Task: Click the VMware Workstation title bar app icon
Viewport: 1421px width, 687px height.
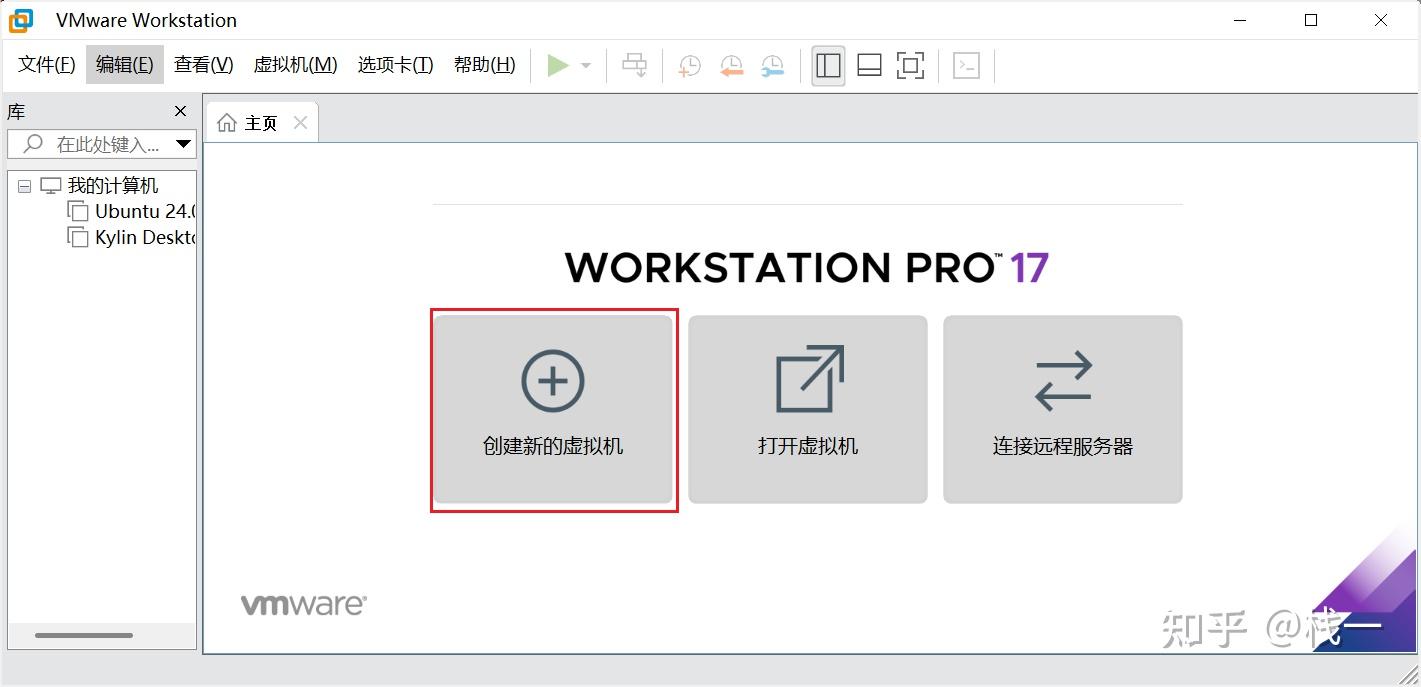Action: pos(20,20)
